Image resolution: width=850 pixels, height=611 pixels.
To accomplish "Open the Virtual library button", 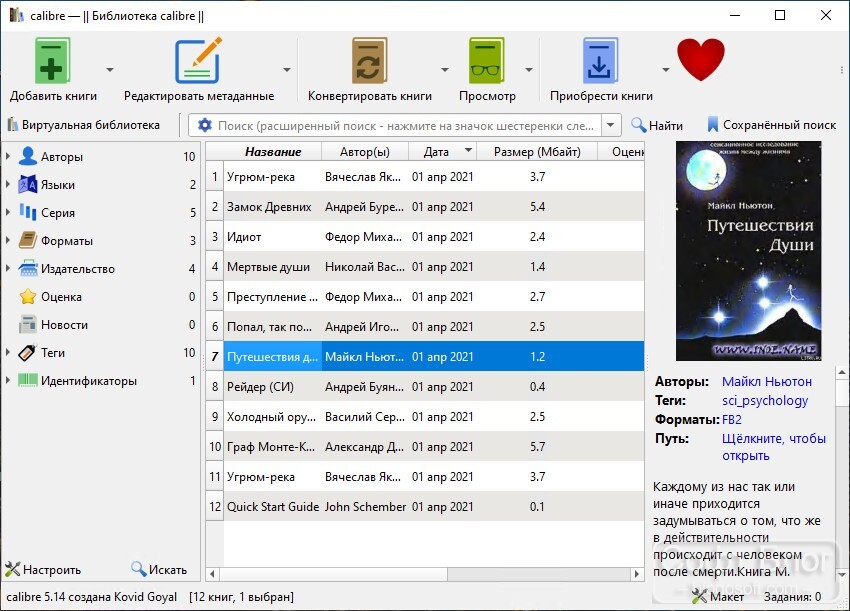I will [83, 125].
